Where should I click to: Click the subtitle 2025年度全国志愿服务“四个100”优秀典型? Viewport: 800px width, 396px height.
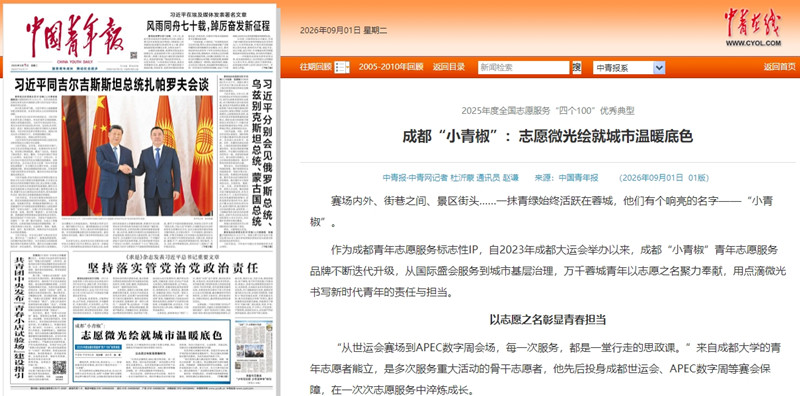coord(548,111)
